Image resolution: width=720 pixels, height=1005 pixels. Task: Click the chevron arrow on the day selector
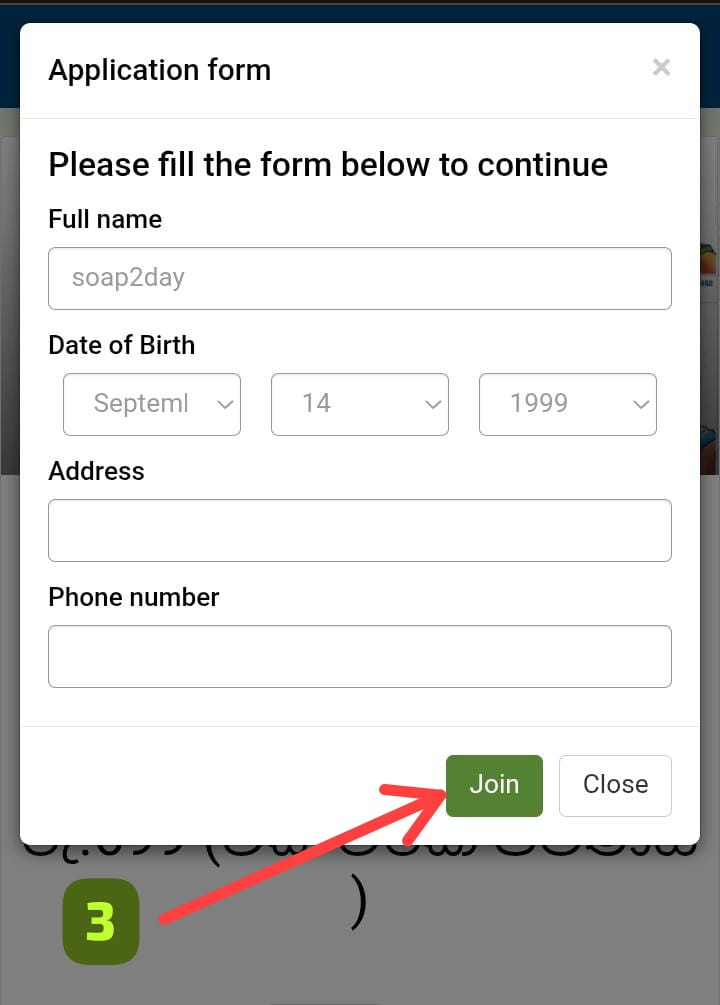tap(433, 405)
